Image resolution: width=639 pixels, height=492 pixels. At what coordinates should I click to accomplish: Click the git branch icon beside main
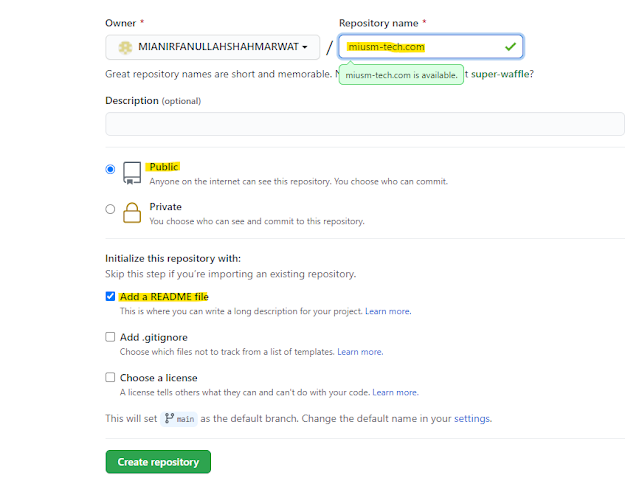169,418
